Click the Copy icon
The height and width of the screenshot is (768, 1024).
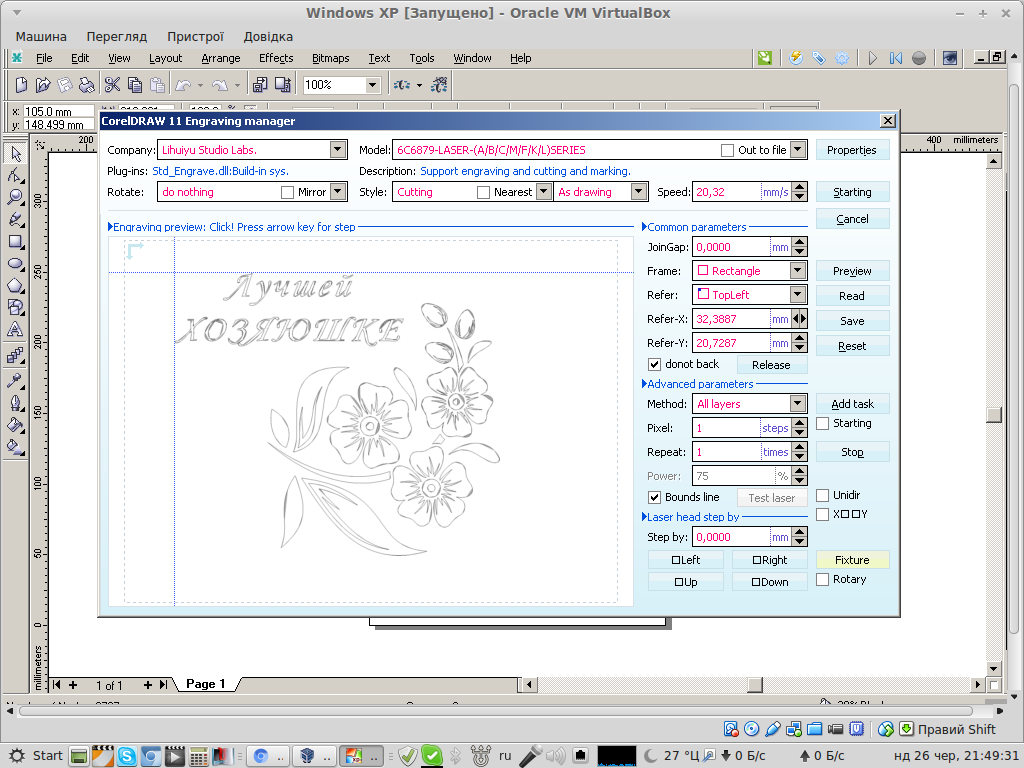click(135, 84)
